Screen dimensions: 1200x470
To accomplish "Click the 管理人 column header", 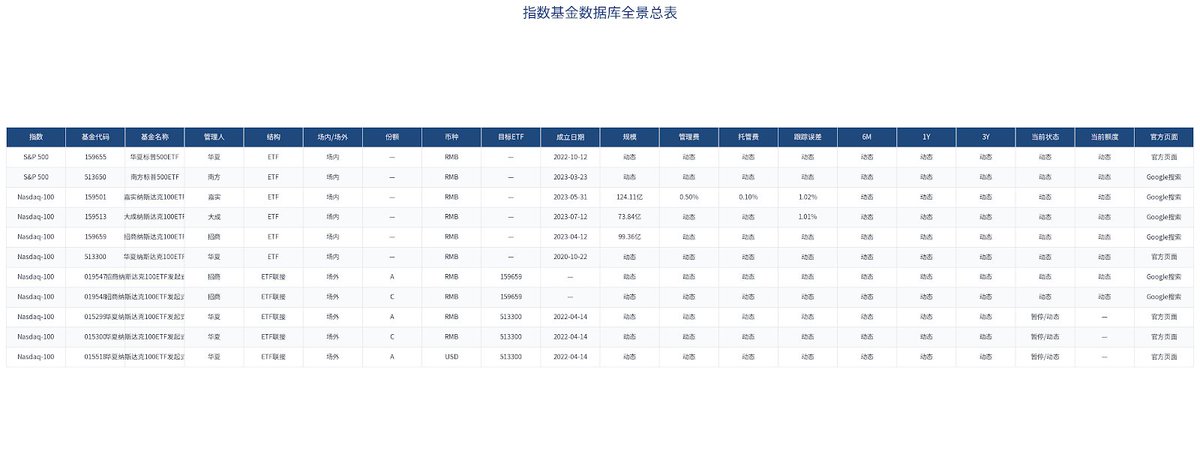I will pyautogui.click(x=214, y=137).
